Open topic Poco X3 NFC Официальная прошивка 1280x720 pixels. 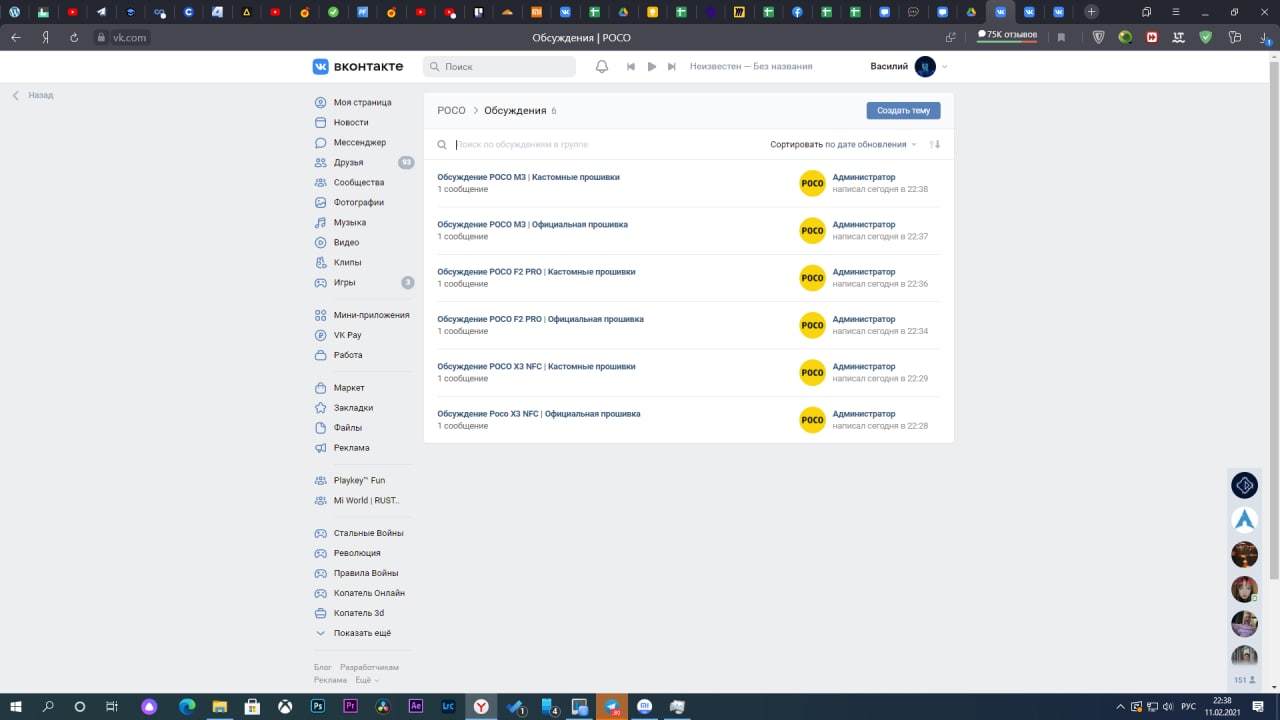pyautogui.click(x=539, y=413)
